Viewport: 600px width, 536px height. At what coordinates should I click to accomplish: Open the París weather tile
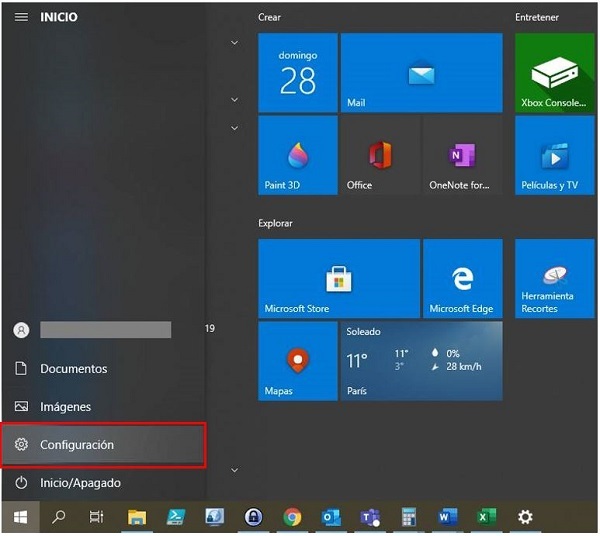(x=421, y=360)
